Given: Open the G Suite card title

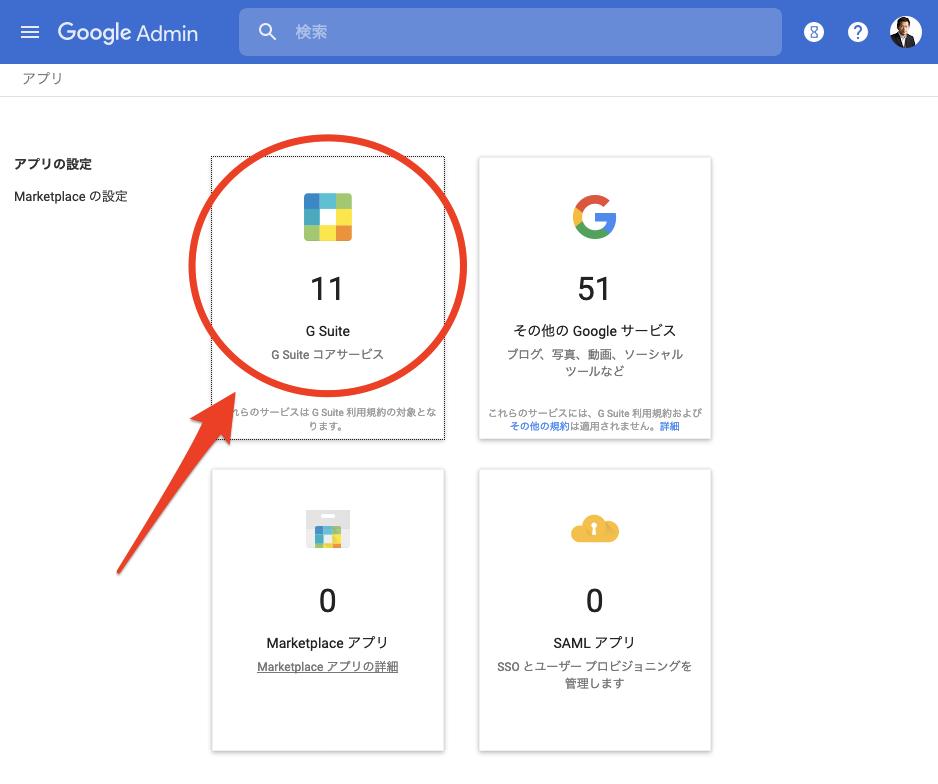Looking at the screenshot, I should pos(327,331).
